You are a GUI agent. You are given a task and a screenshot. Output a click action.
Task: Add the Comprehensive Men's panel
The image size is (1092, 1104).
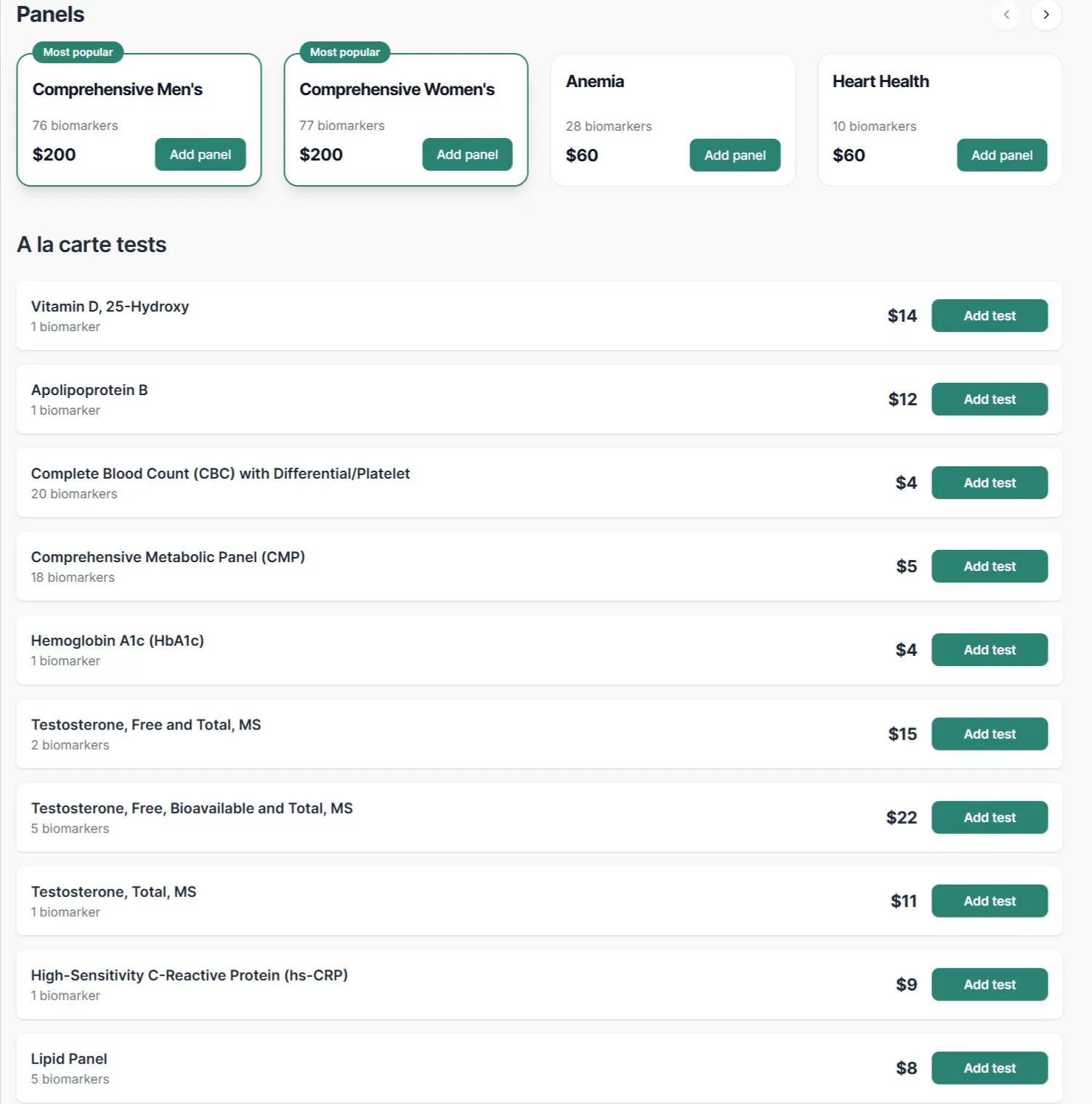(x=200, y=155)
